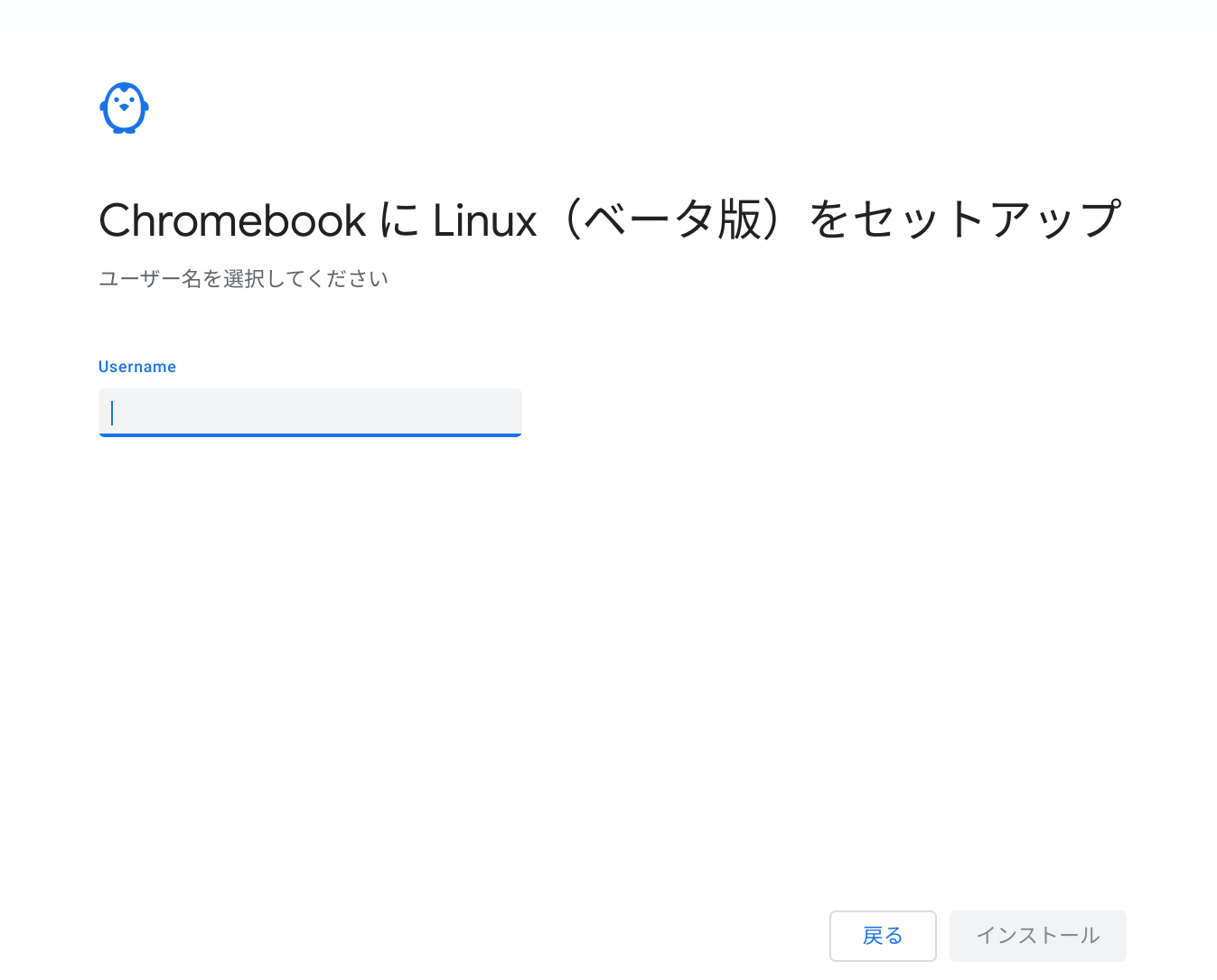
Task: Select the blue Username field label
Action: [x=137, y=367]
